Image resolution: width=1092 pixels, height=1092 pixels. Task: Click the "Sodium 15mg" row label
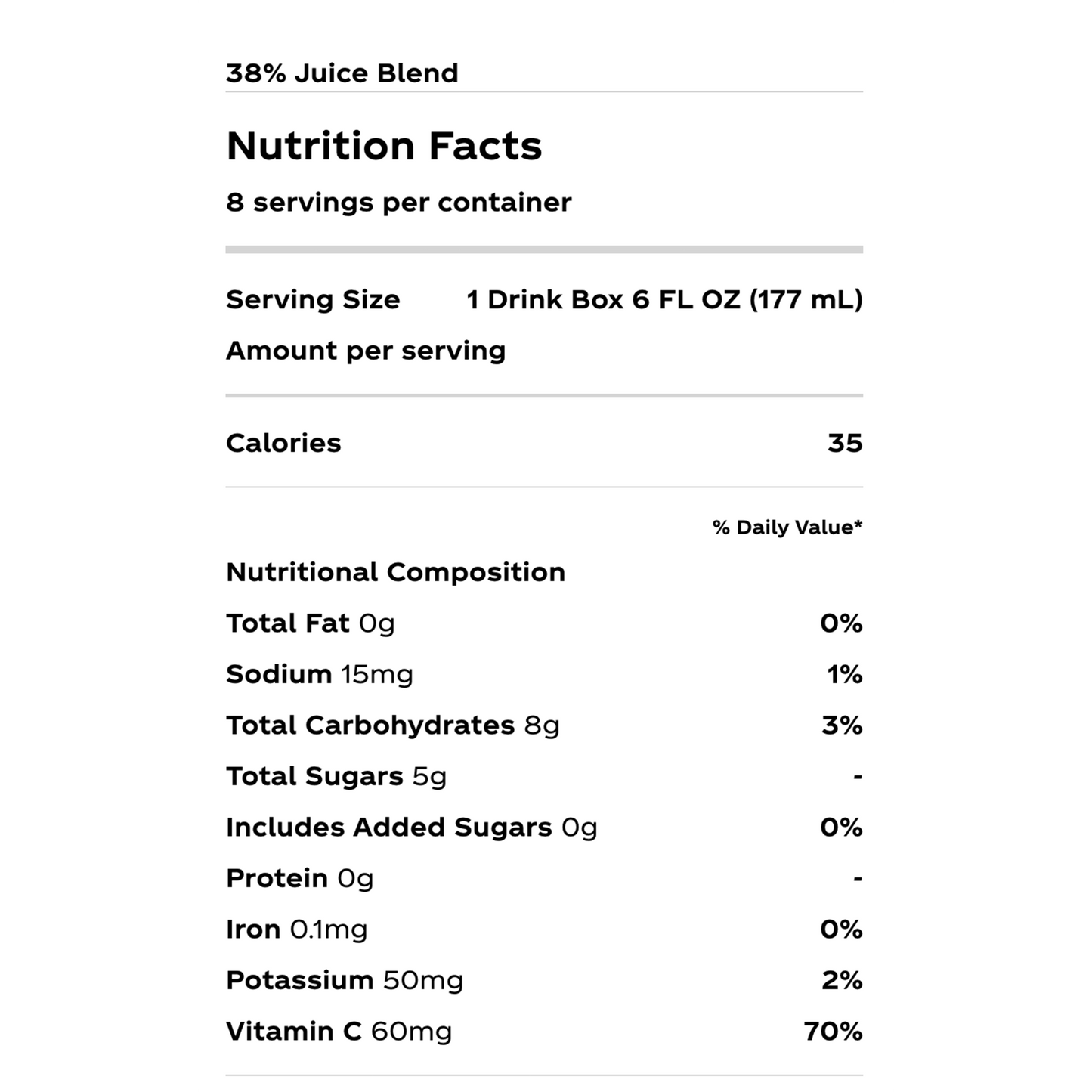pyautogui.click(x=320, y=674)
